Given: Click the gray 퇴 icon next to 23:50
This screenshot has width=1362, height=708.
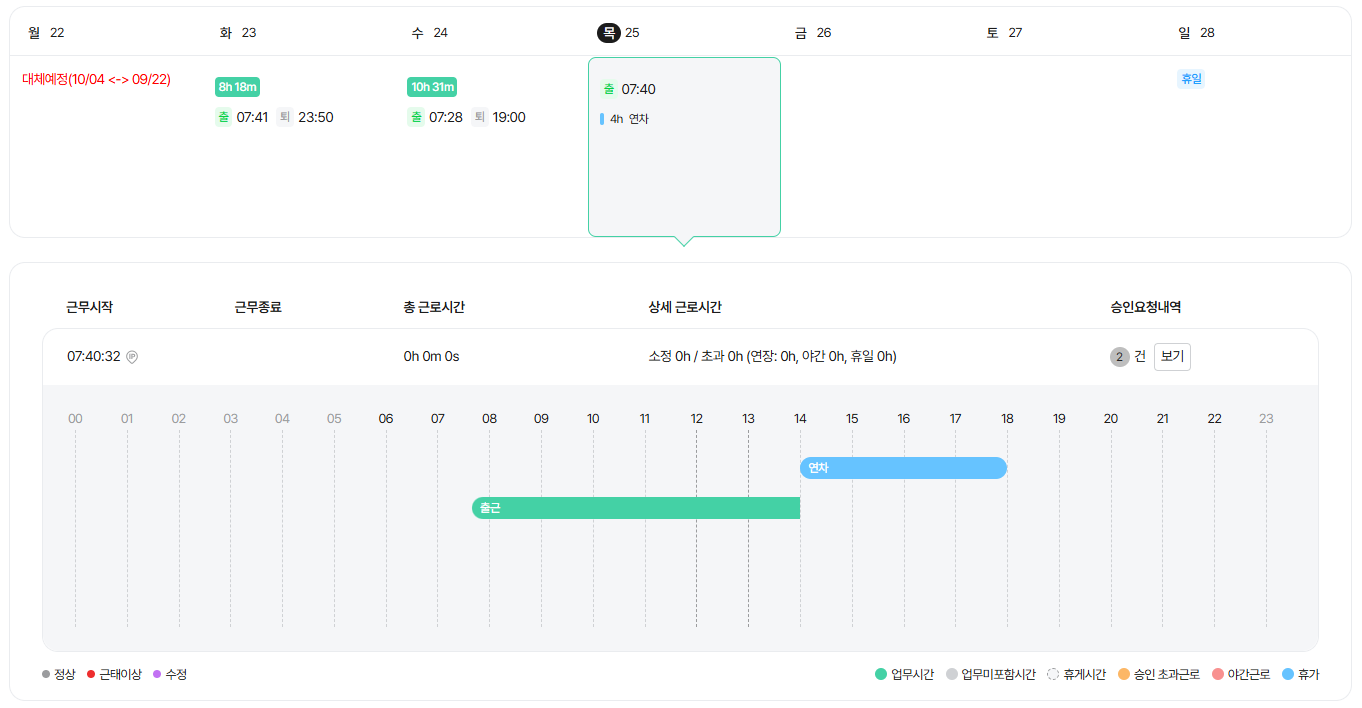Looking at the screenshot, I should [284, 117].
